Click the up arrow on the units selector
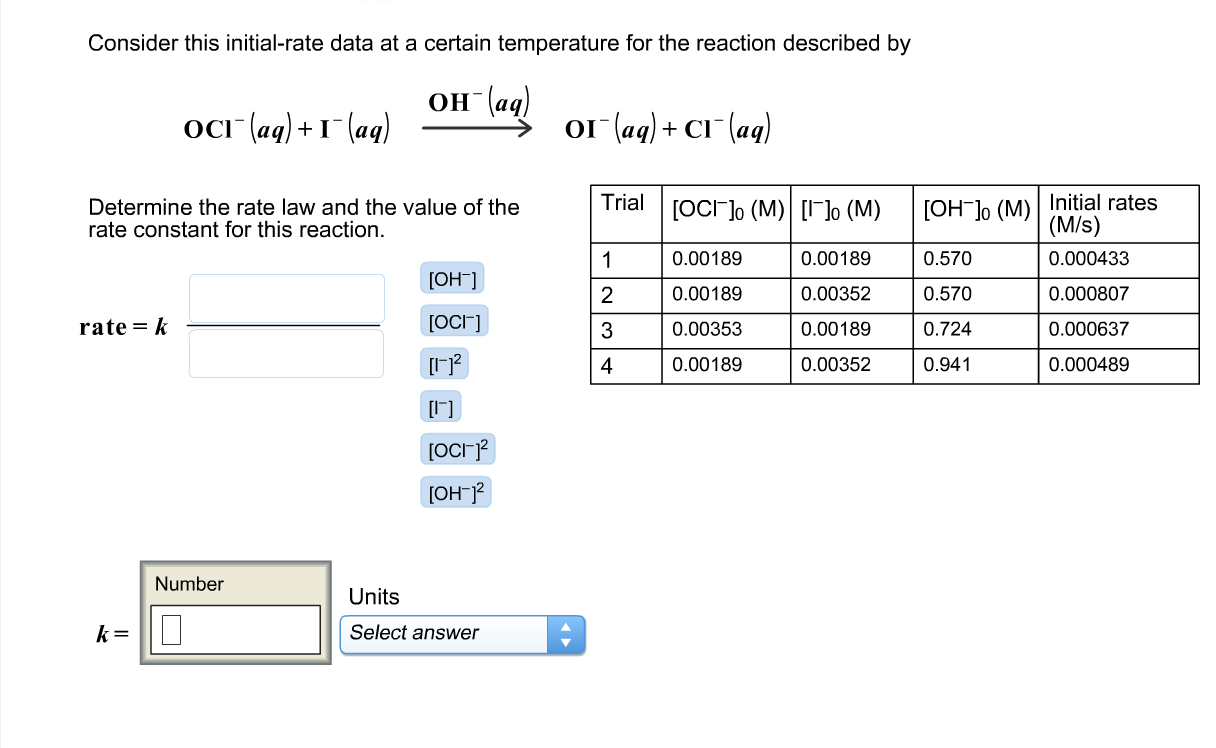The image size is (1216, 748). pyautogui.click(x=567, y=627)
